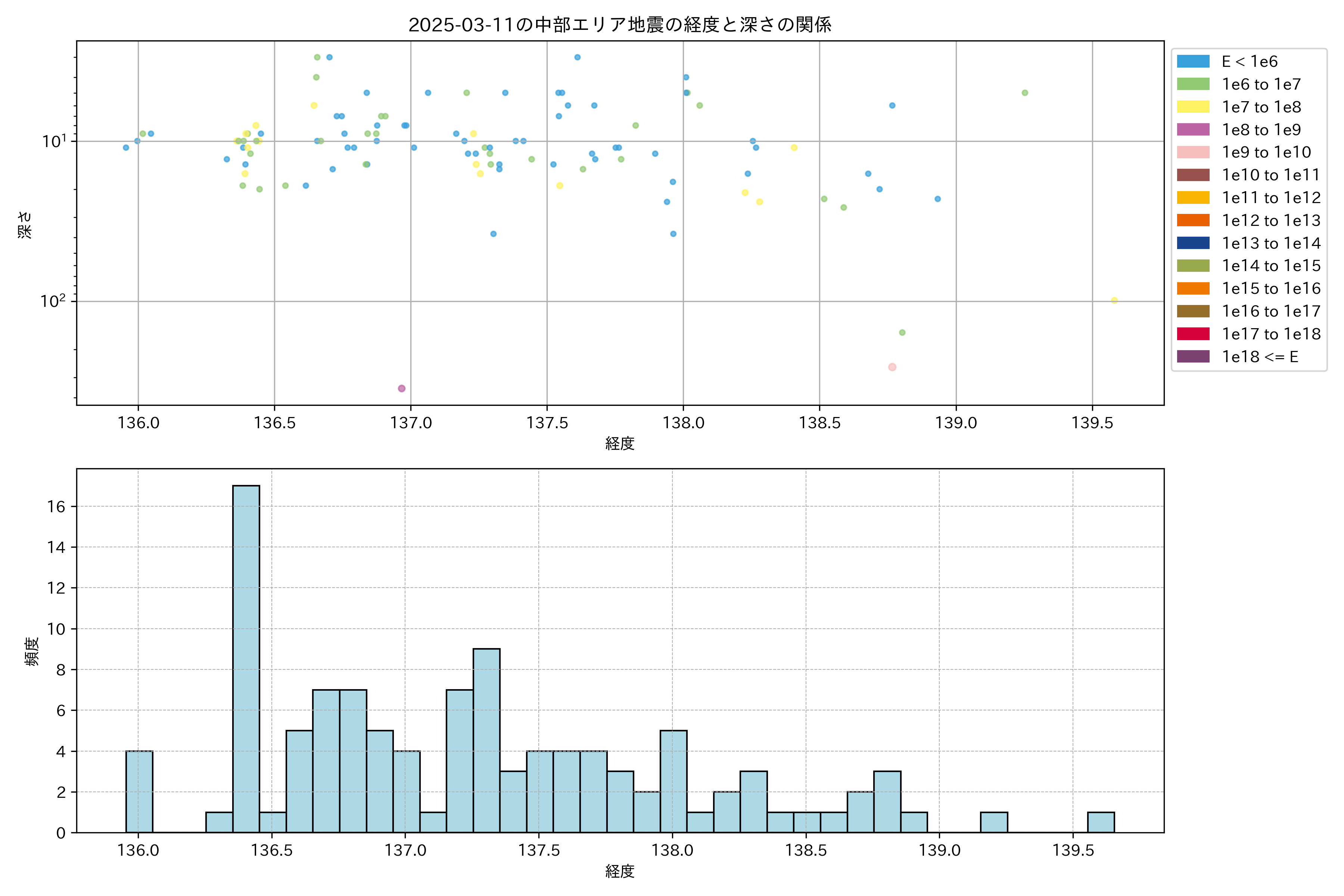Click the purple scatter point near longitude 137.0
Screen dimensions: 1344x896
[402, 389]
